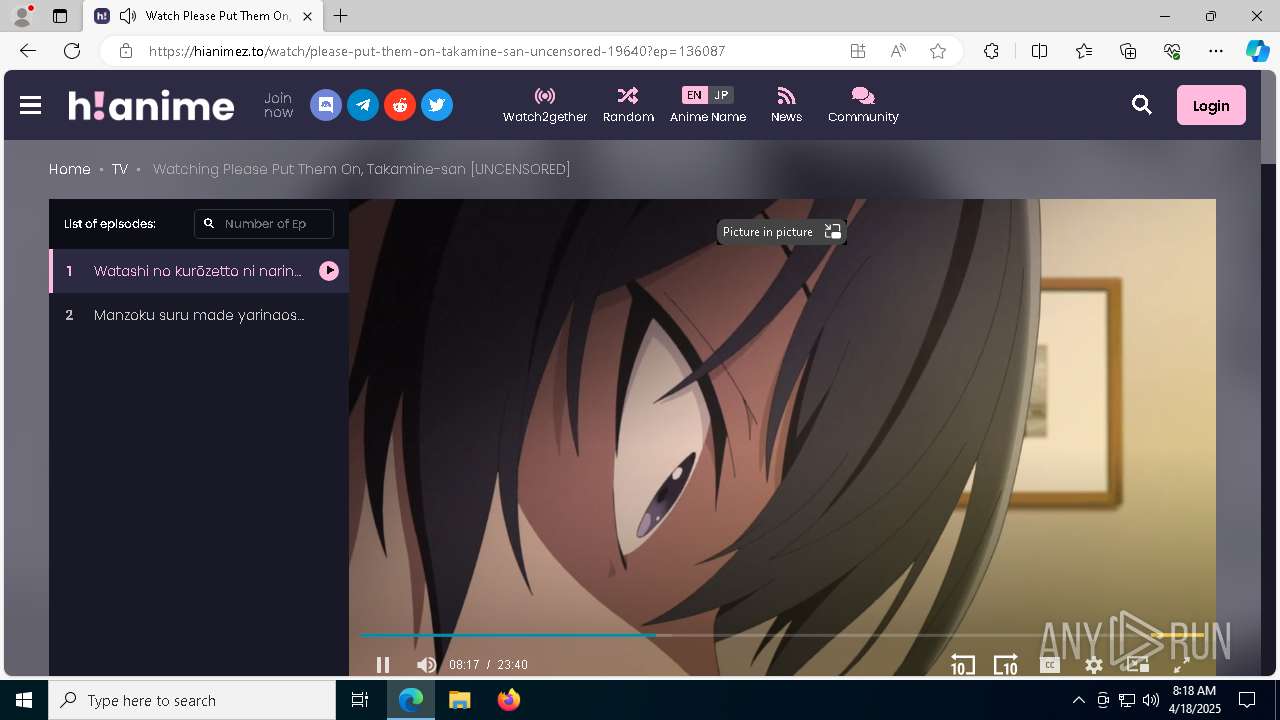
Task: Pick a Random anime
Action: tap(628, 105)
